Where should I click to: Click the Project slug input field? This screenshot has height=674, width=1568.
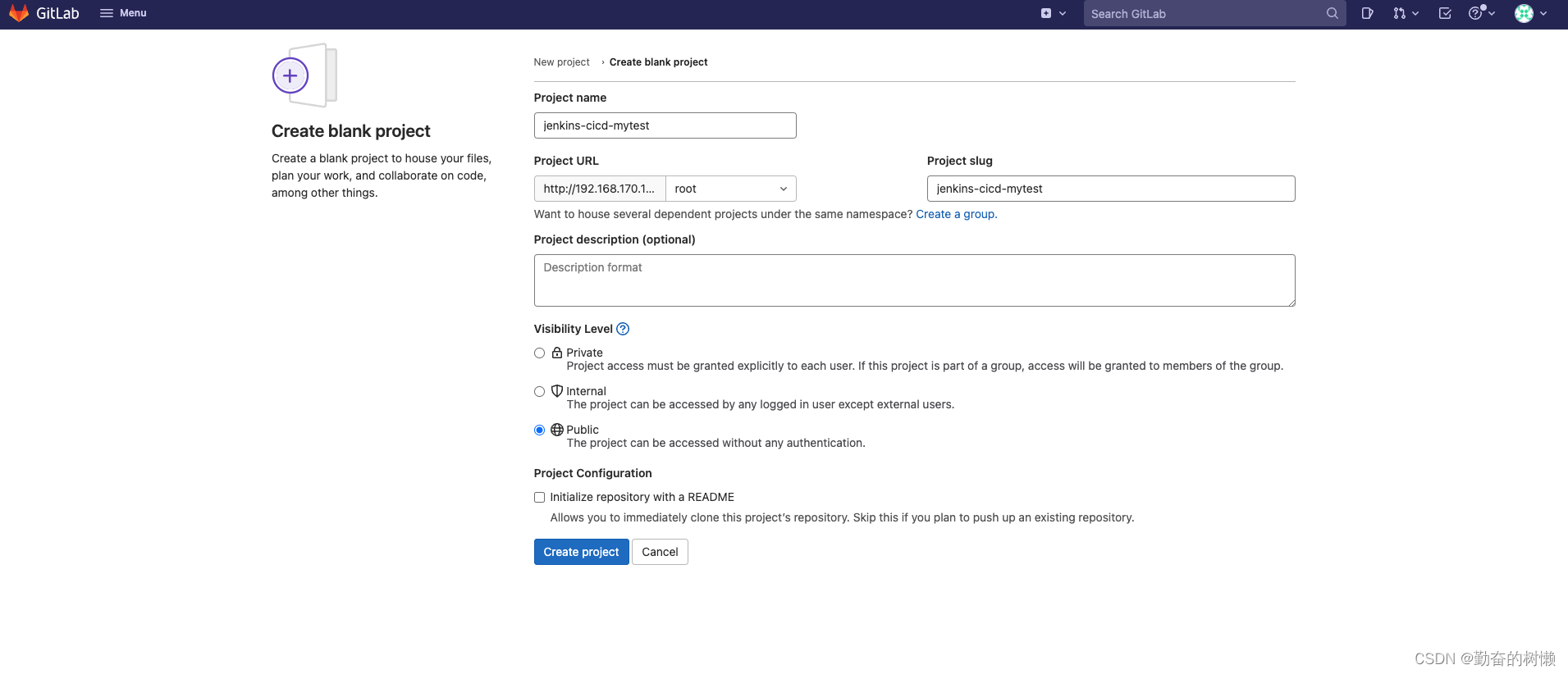pos(1111,189)
